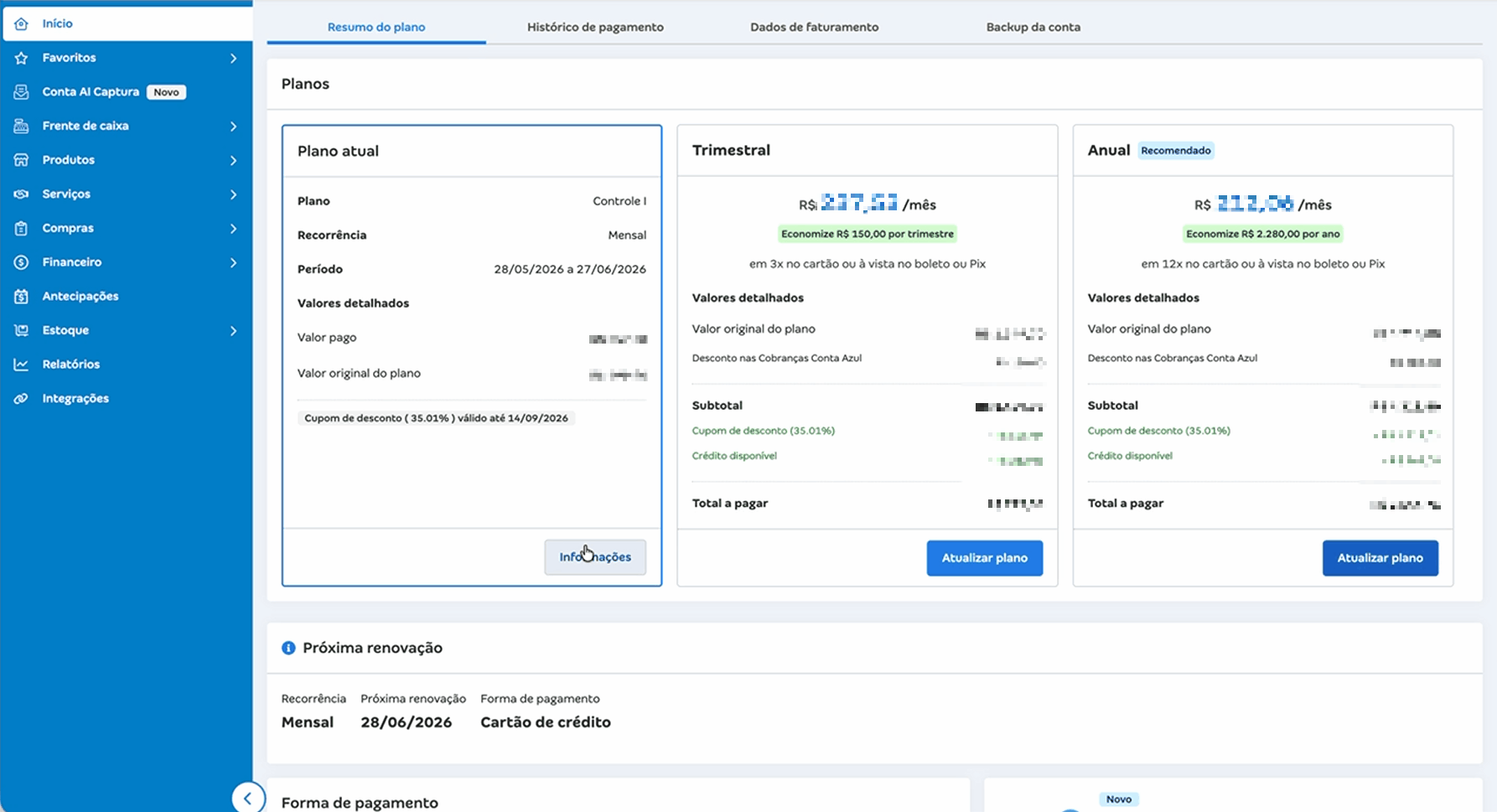Click the Produtos store icon

[21, 160]
